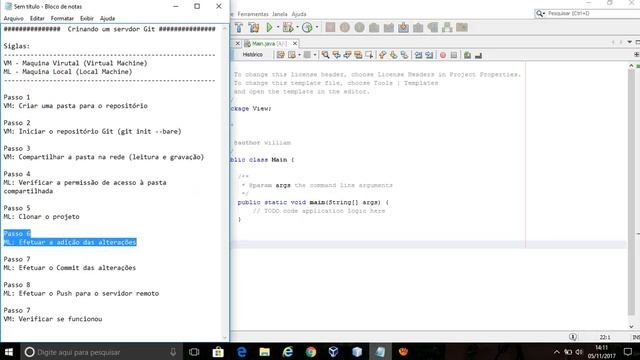Image resolution: width=640 pixels, height=360 pixels.
Task: Open Microsoft Store from the taskbar
Action: click(x=218, y=351)
